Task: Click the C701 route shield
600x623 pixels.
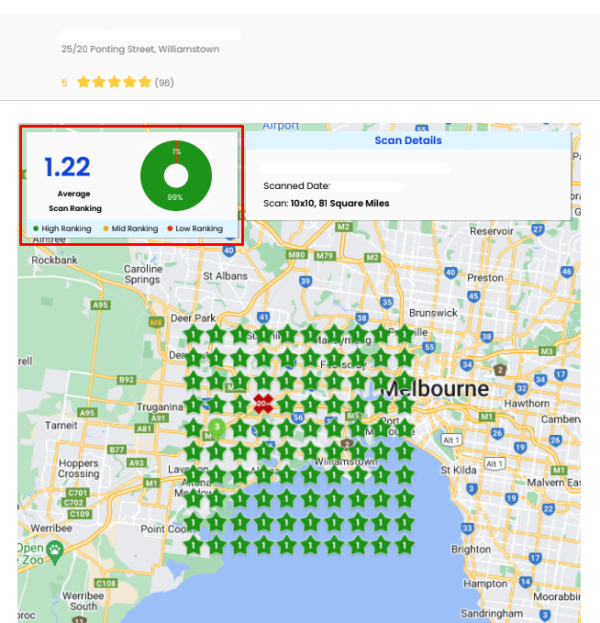Action: 77,493
